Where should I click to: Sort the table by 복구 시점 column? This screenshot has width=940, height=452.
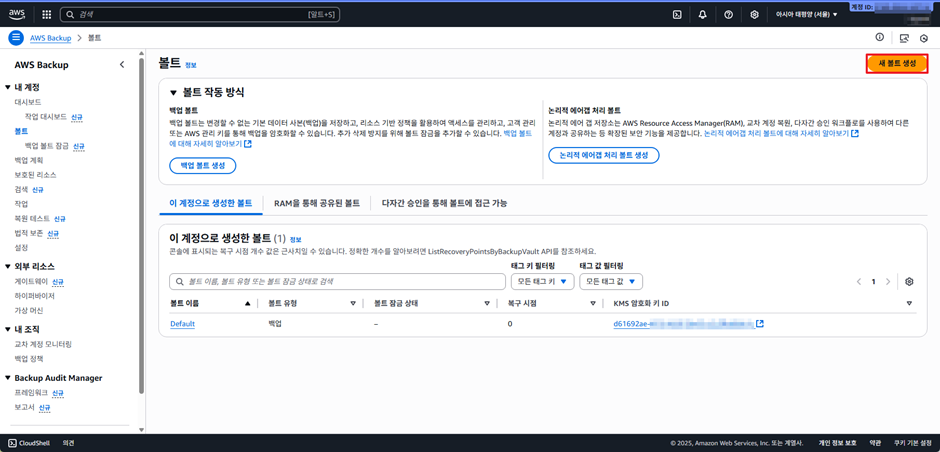[x=592, y=303]
